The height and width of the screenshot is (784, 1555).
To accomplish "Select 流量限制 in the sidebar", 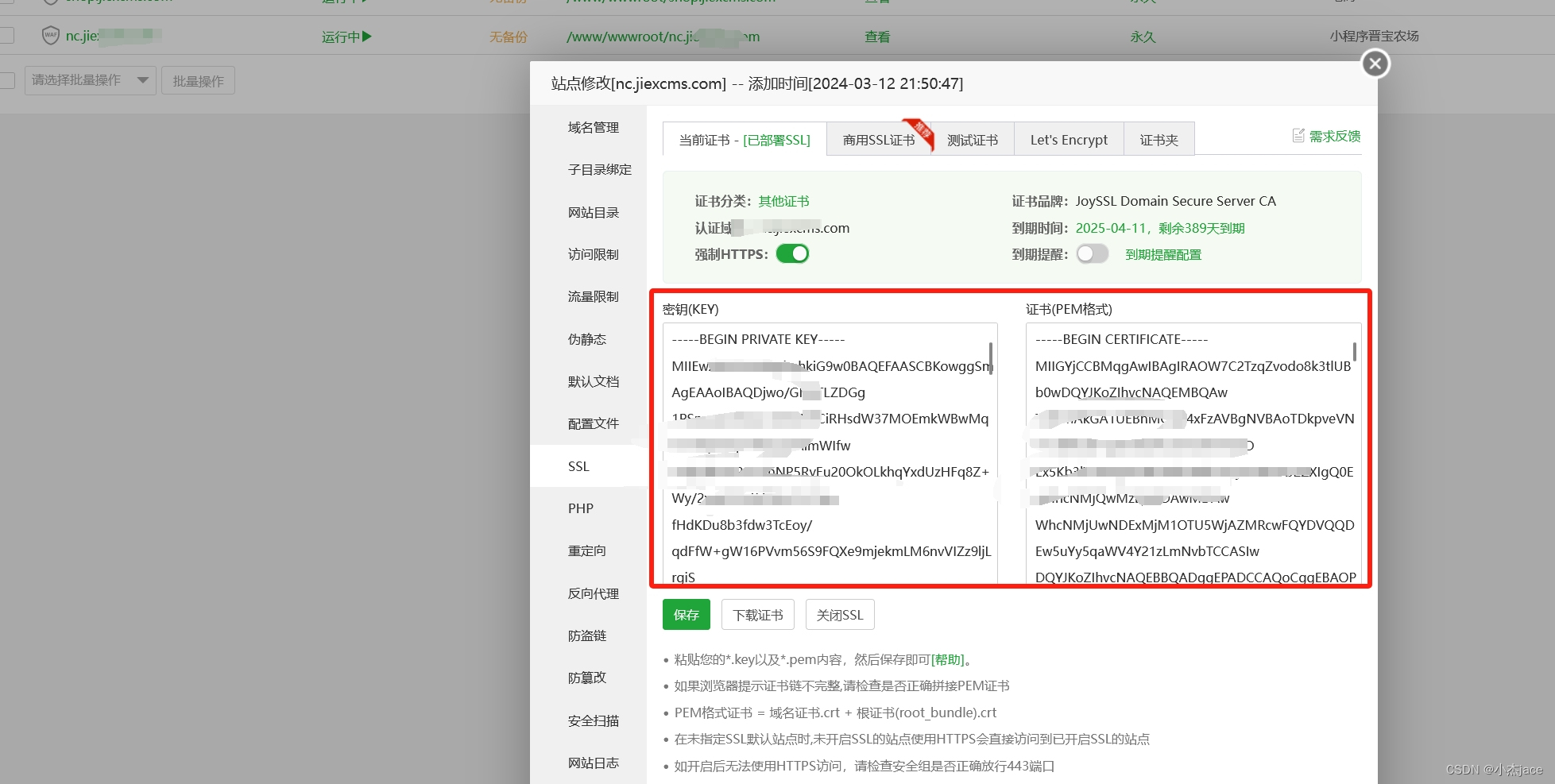I will [x=593, y=296].
